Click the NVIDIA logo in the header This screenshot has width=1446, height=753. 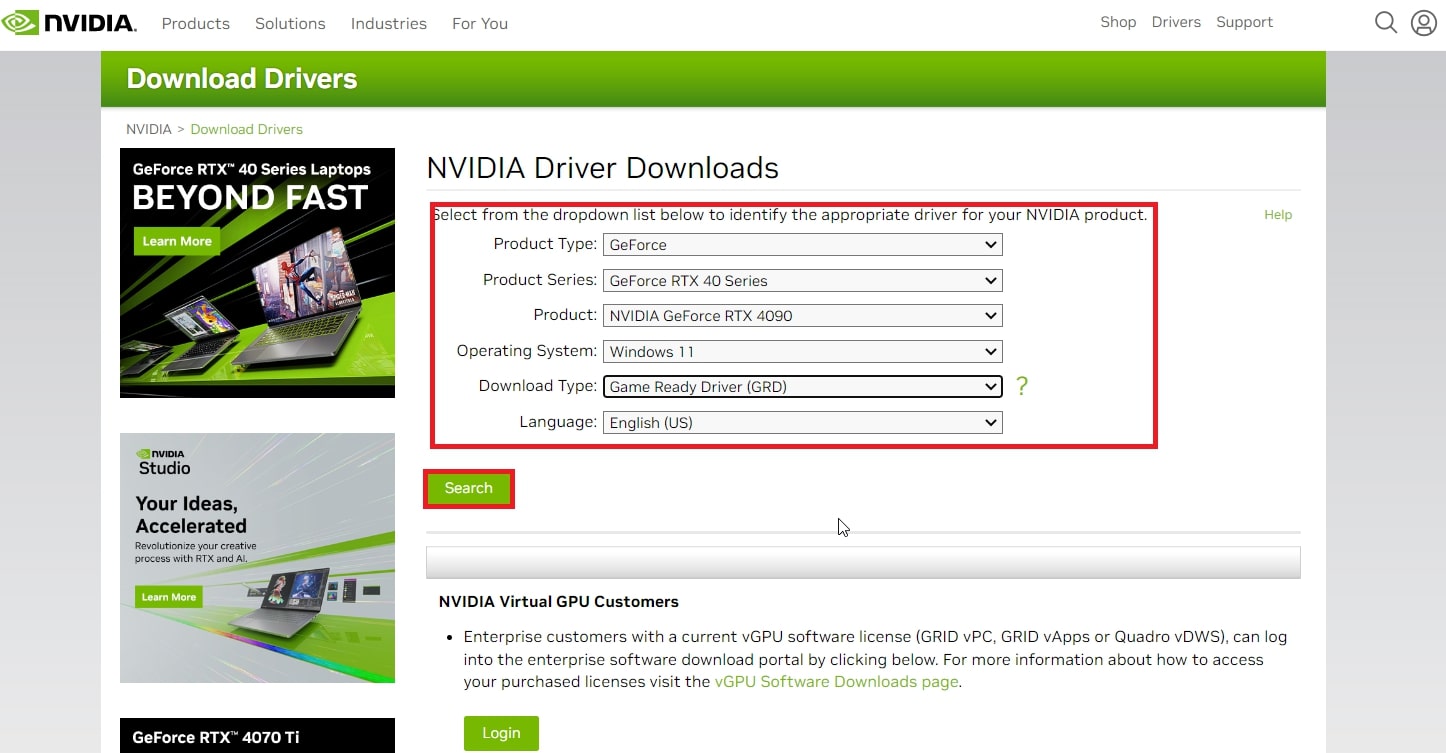pyautogui.click(x=70, y=22)
